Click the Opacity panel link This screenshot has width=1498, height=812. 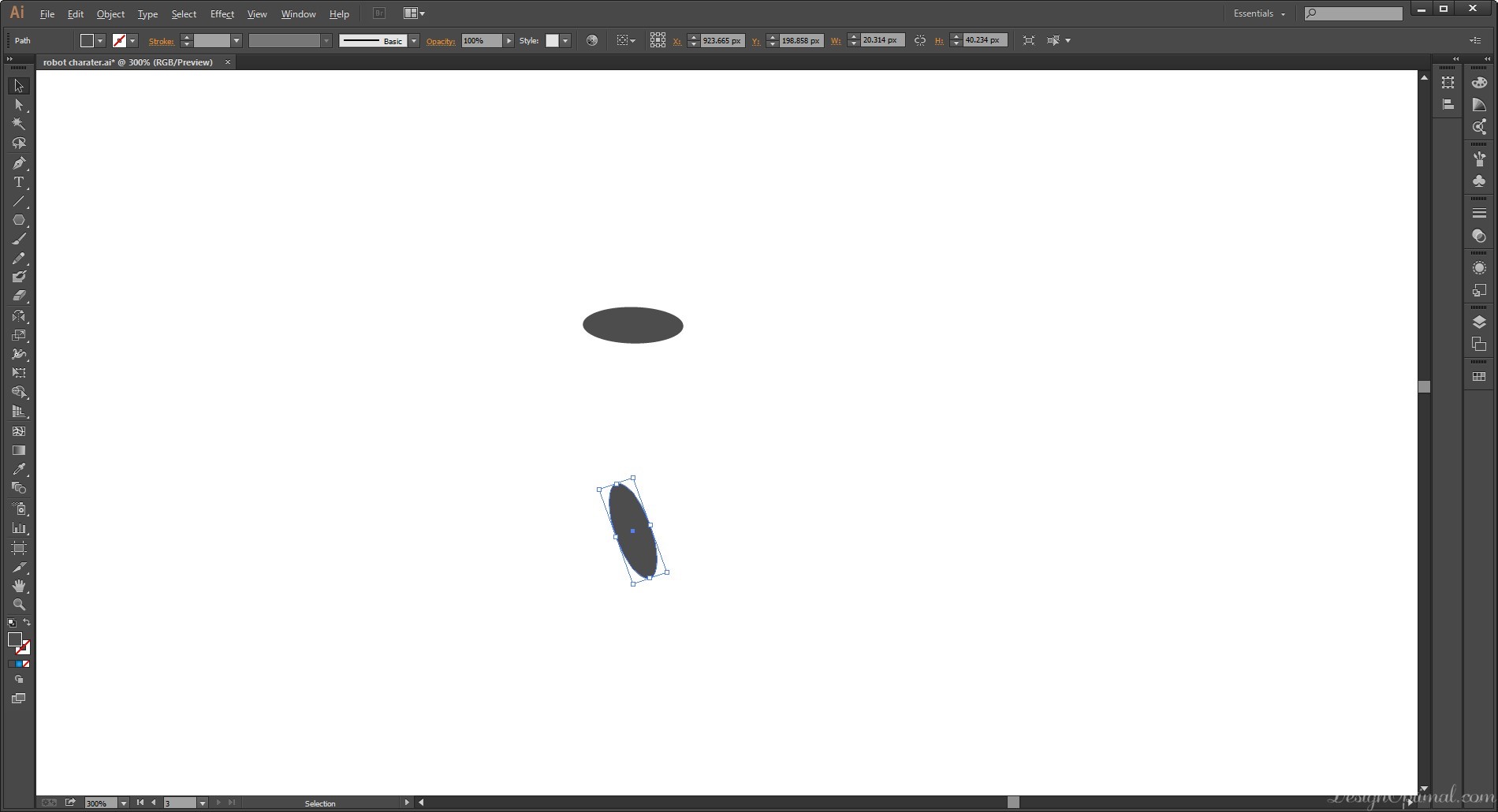tap(441, 41)
